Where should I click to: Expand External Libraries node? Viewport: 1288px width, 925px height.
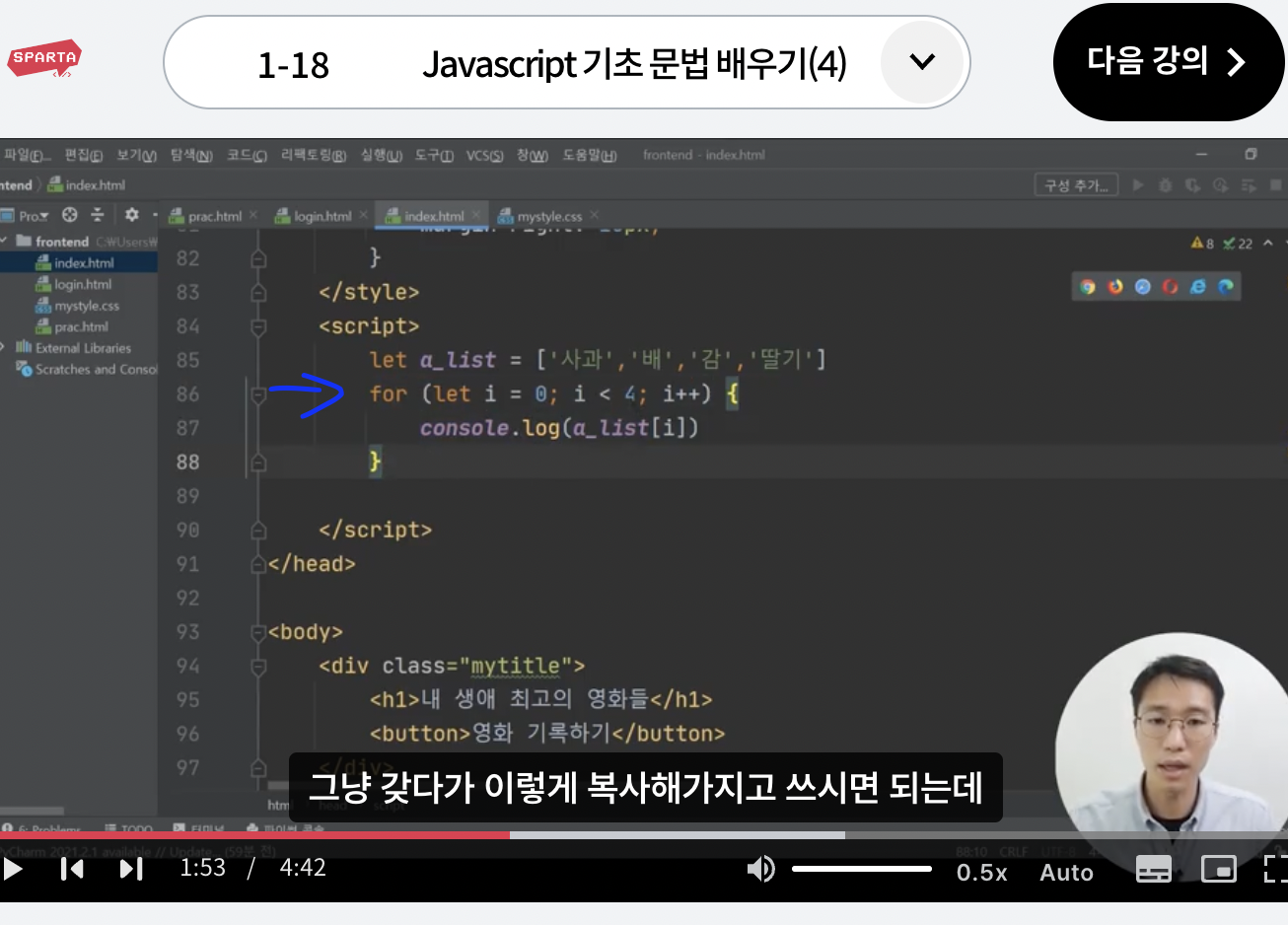(x=4, y=347)
